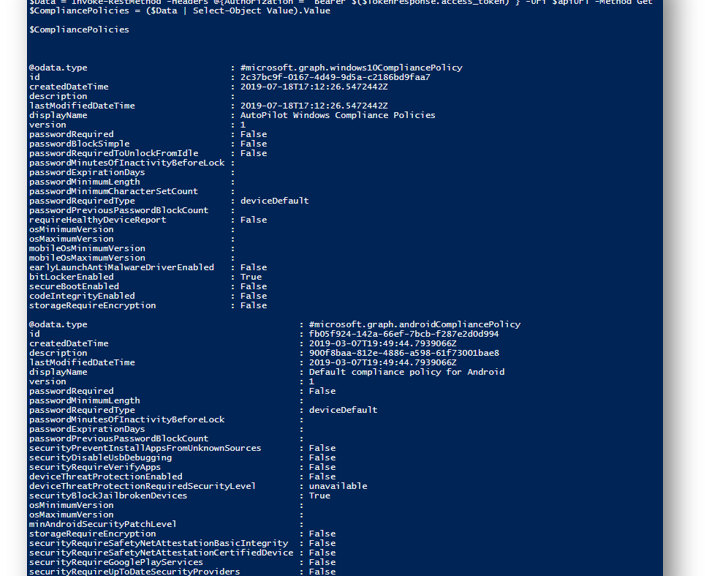Click the Windows policy id 2c37bc9f value
Image resolution: width=708 pixels, height=576 pixels.
[335, 77]
